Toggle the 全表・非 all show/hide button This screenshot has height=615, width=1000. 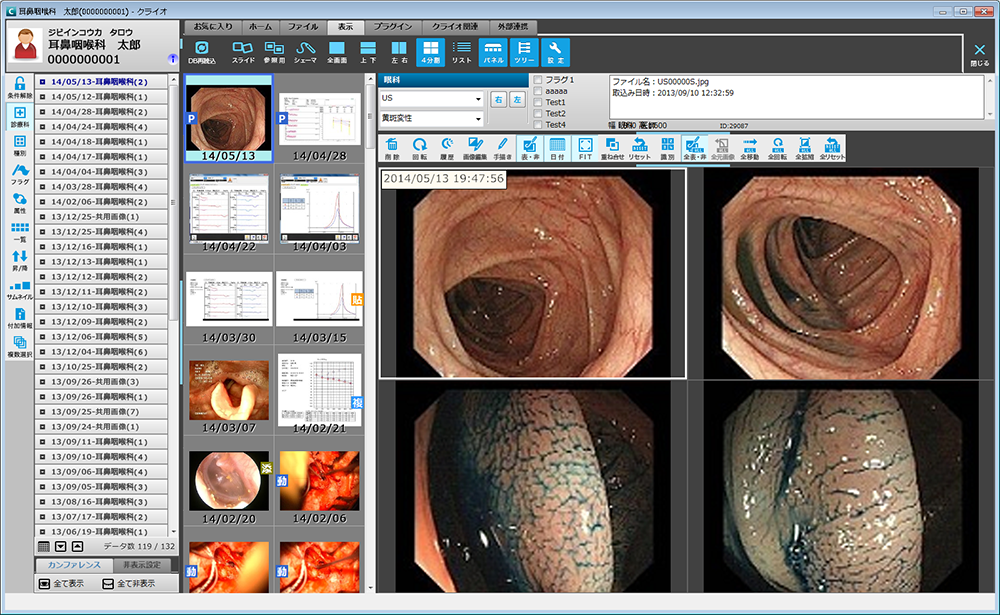[x=695, y=148]
